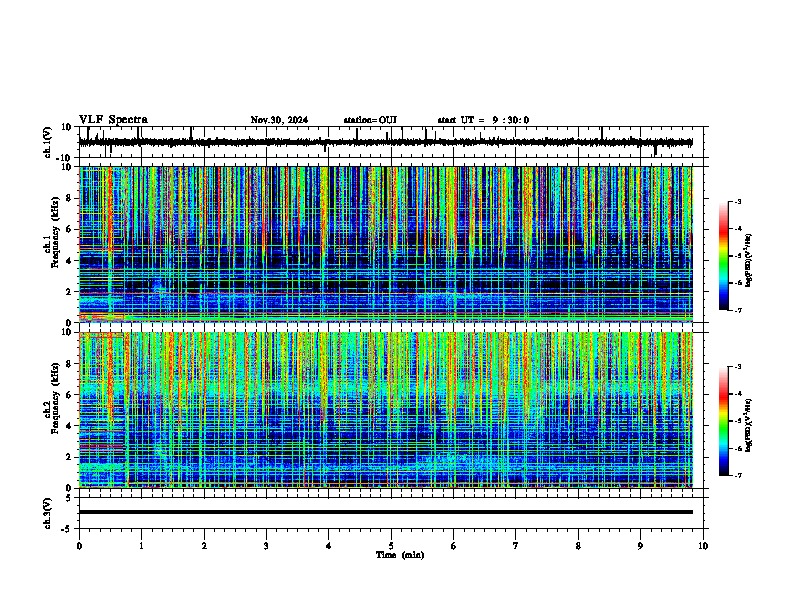Click the ch.2 spectrogram 6 kHz tick label
The image size is (792, 612).
click(70, 395)
